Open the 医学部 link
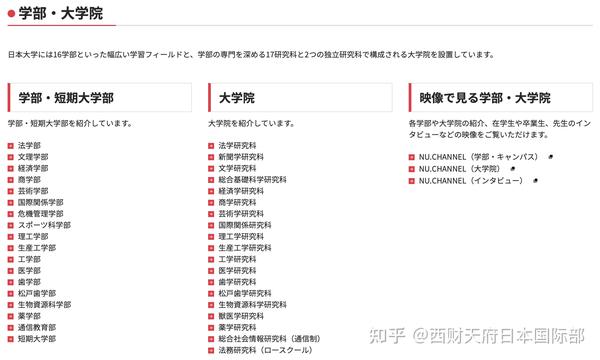The image size is (600, 360). point(29,270)
